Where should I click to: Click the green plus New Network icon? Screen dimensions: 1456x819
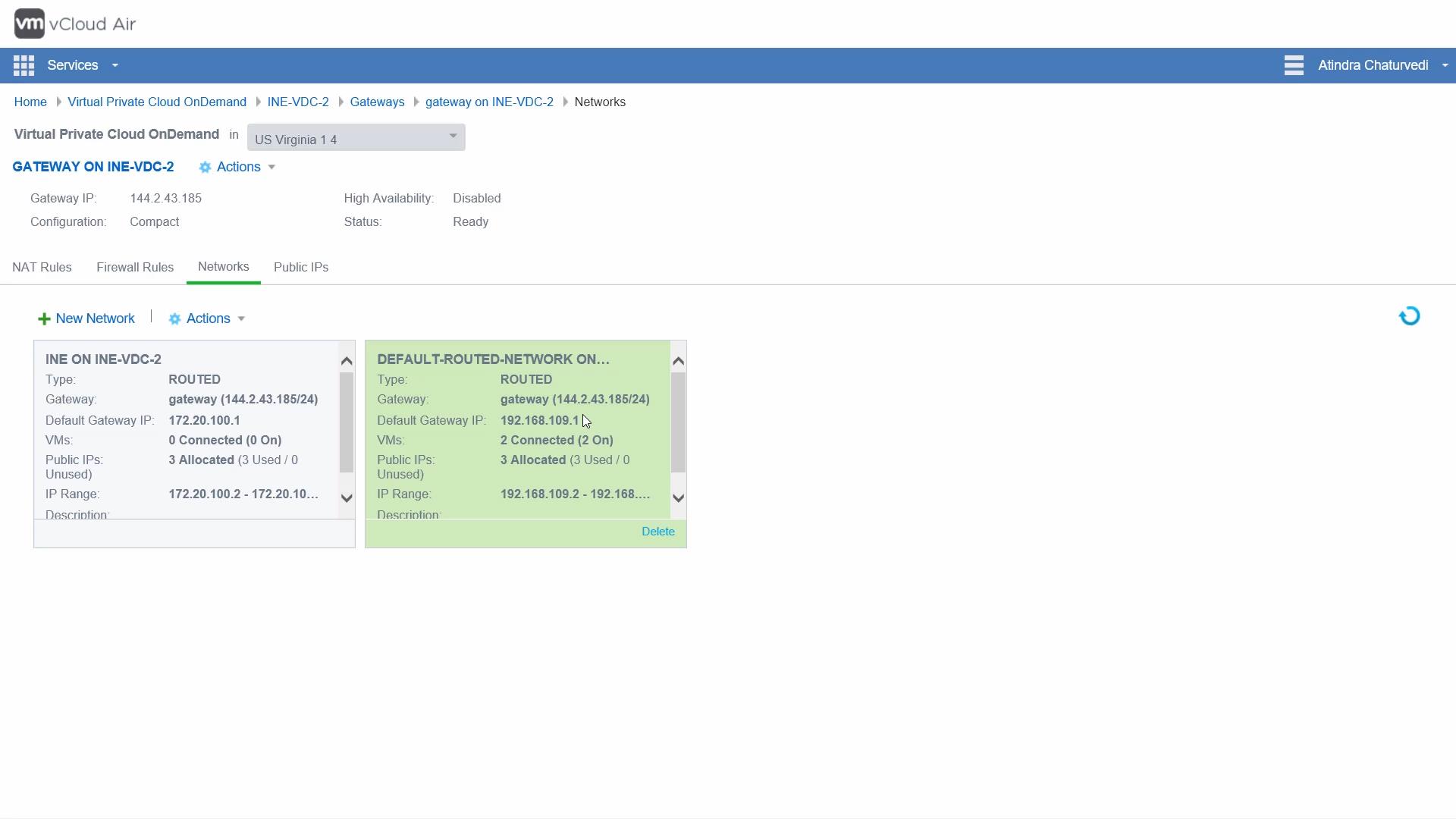(x=44, y=319)
